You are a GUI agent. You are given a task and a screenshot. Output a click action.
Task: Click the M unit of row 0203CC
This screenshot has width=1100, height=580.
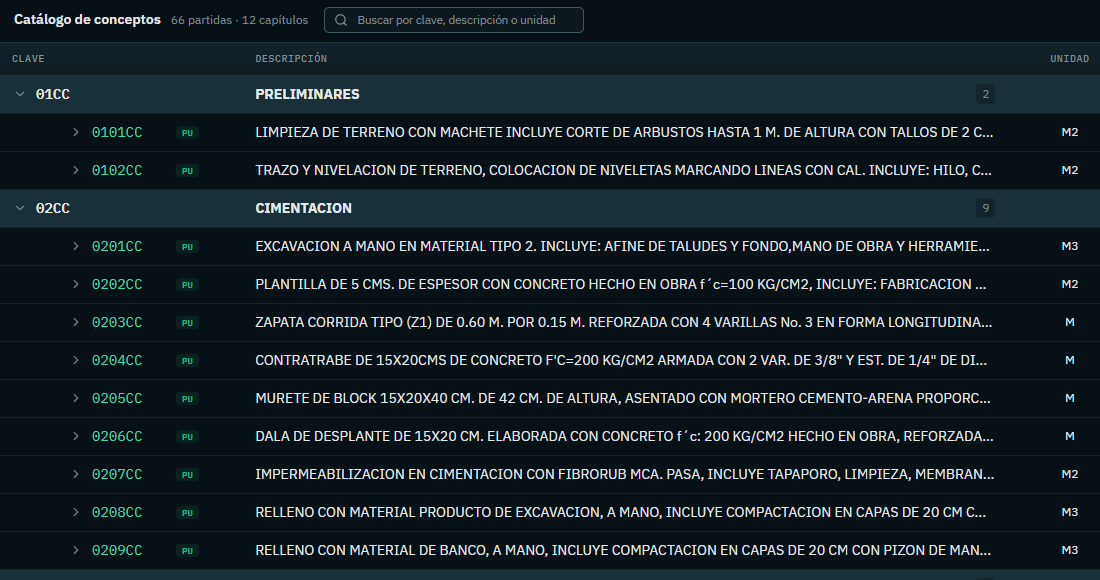(1069, 322)
